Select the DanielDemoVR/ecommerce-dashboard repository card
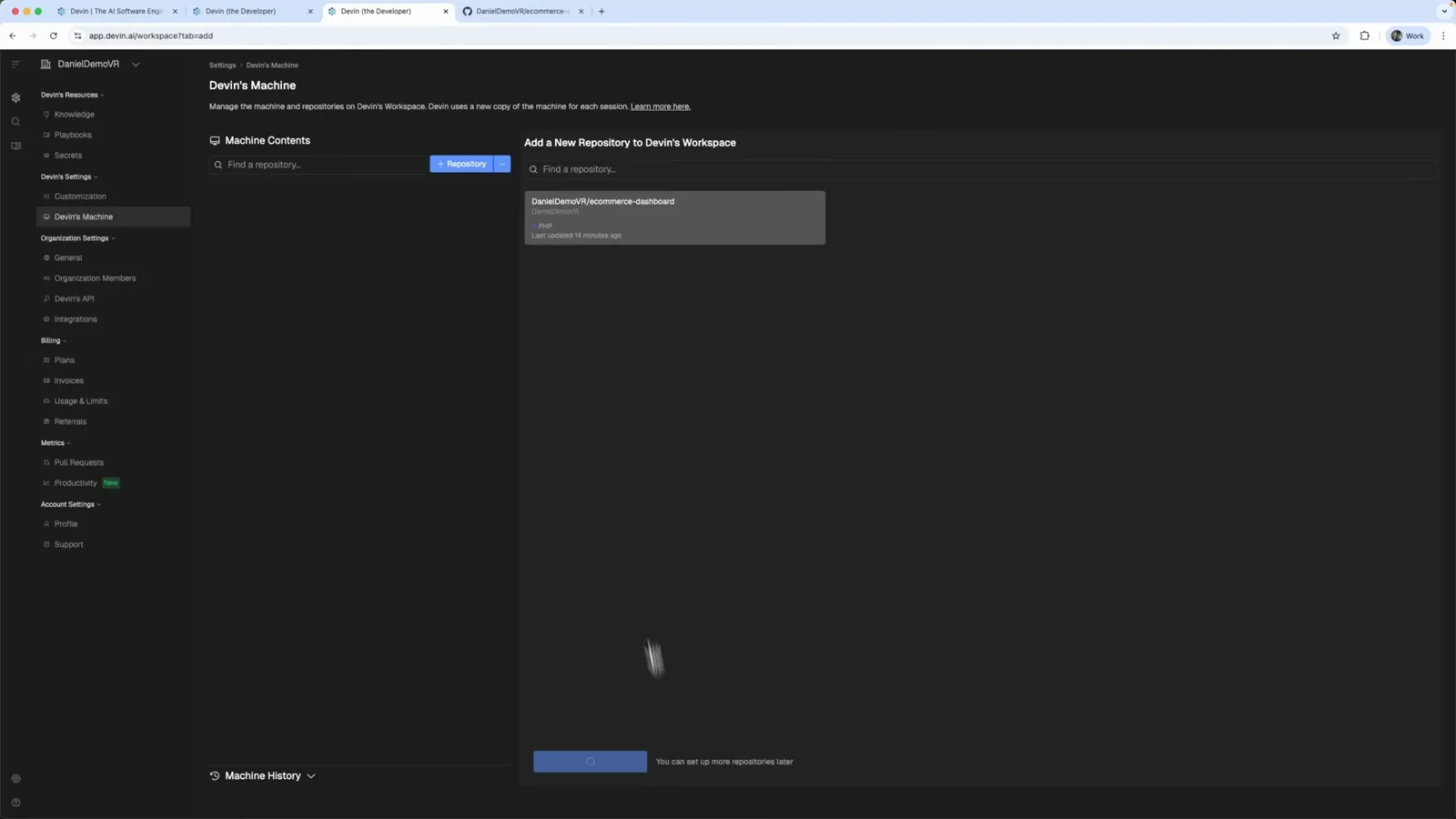Screen dimensions: 1456x819 [674, 217]
